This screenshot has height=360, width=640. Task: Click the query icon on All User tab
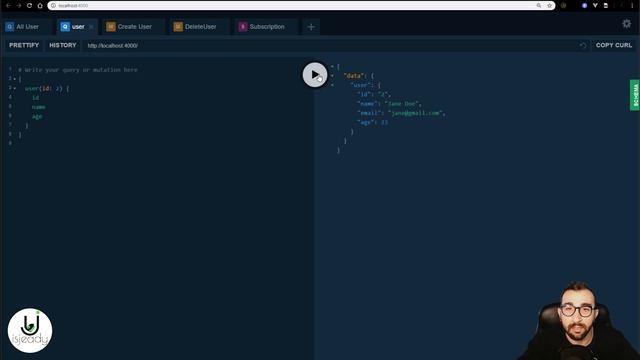[x=10, y=27]
